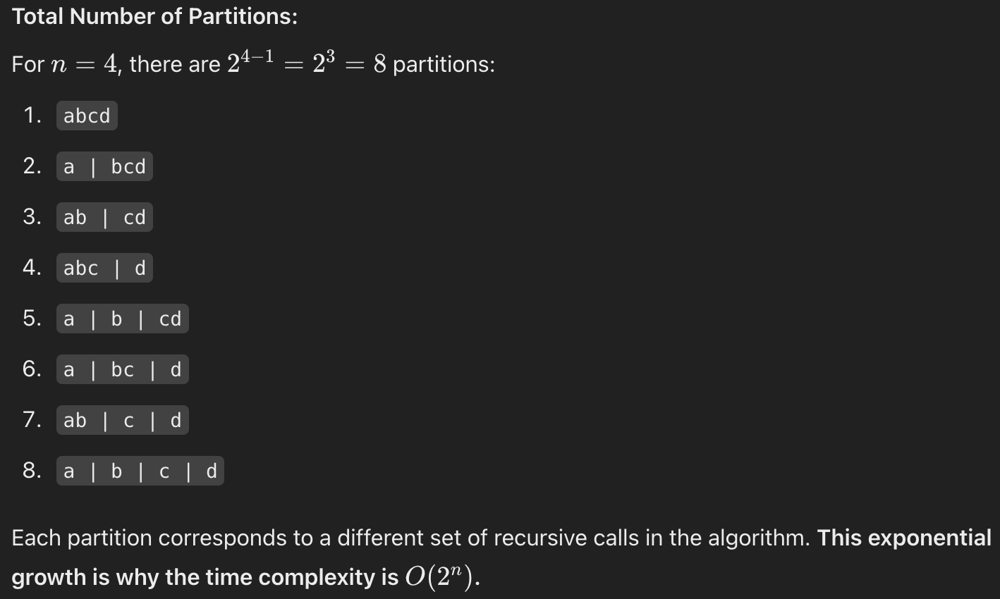Click the "abc | d" code snippet
The width and height of the screenshot is (1000, 599).
pyautogui.click(x=104, y=268)
